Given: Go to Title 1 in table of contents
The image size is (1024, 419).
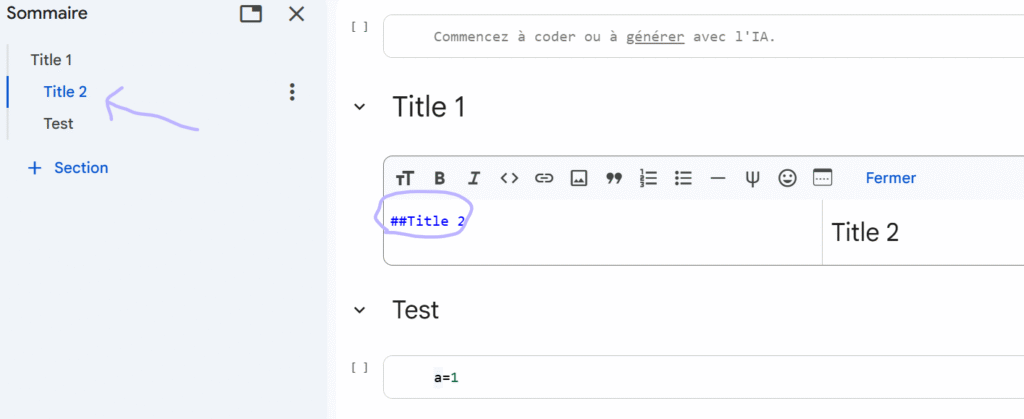Looking at the screenshot, I should (x=51, y=60).
